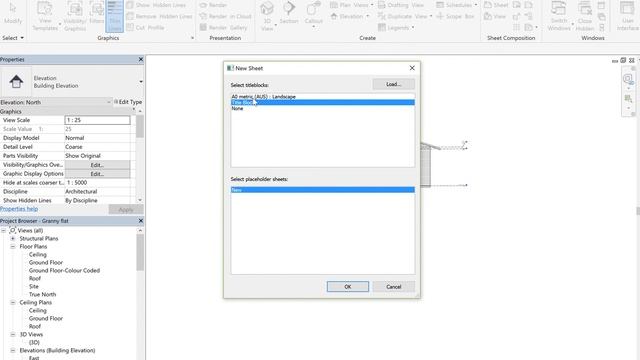The height and width of the screenshot is (360, 640).
Task: Close the Properties palette
Action: point(141,60)
